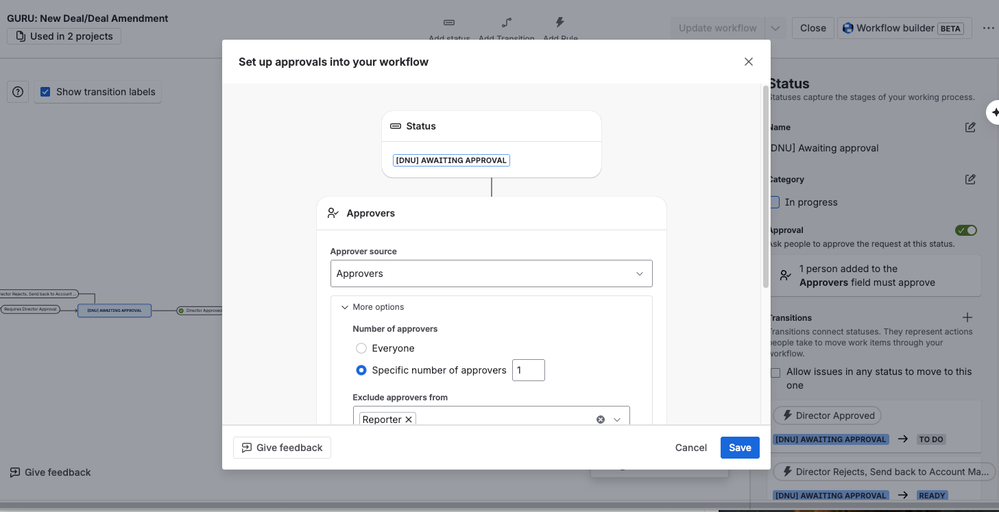Click the Add Rule lightning icon
Image resolution: width=999 pixels, height=512 pixels.
tap(560, 22)
